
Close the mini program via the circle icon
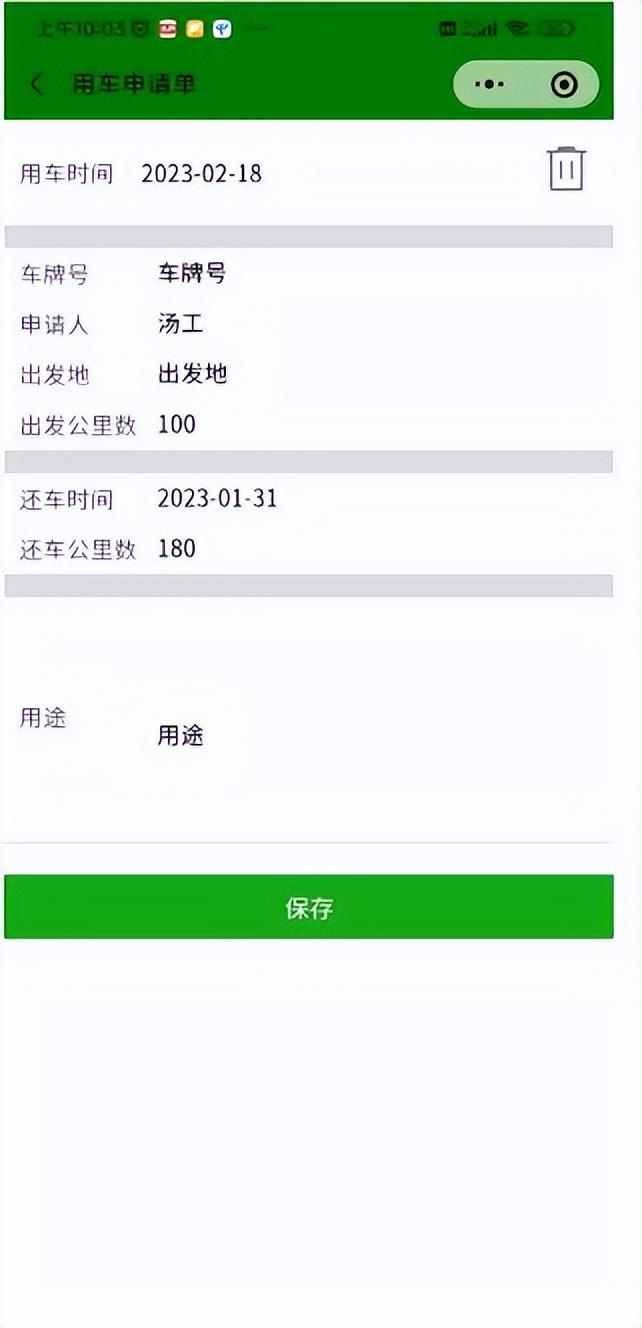564,84
